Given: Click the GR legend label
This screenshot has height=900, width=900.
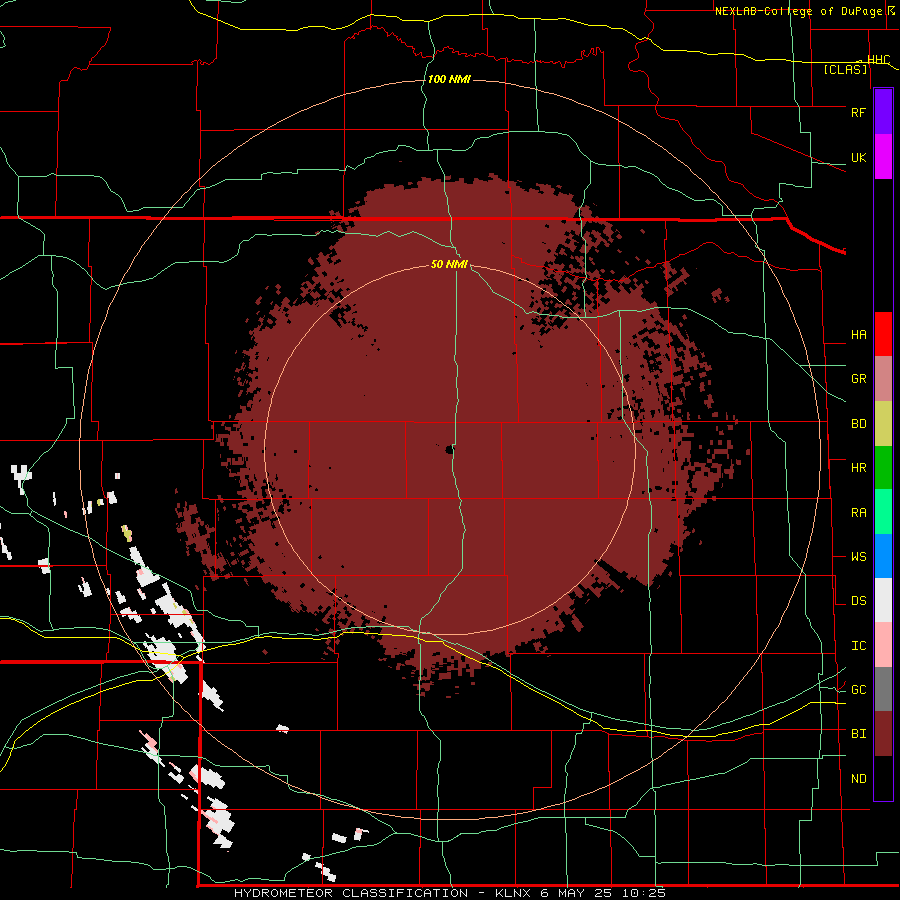Looking at the screenshot, I should click(858, 379).
